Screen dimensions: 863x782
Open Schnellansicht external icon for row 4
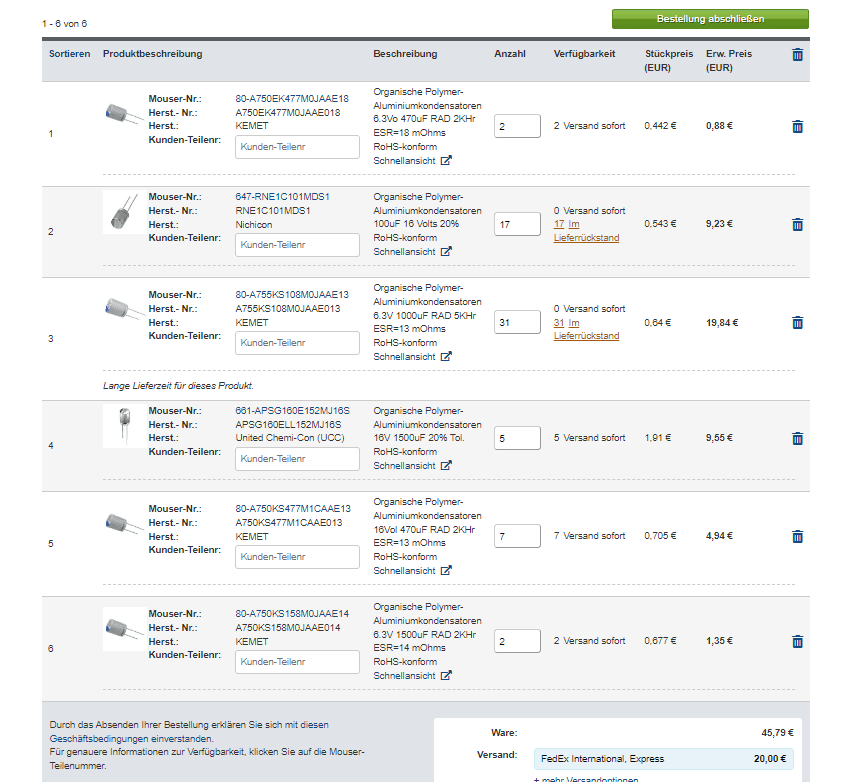(446, 466)
